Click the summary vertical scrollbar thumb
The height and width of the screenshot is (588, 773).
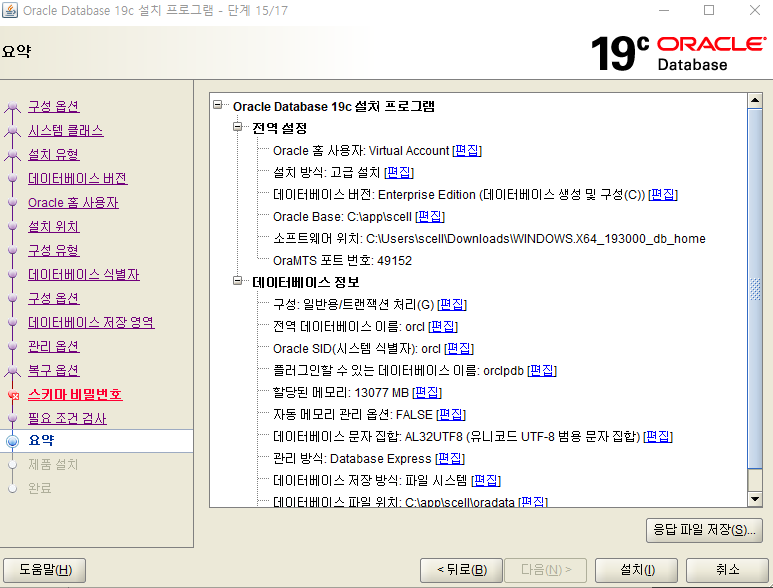point(755,288)
